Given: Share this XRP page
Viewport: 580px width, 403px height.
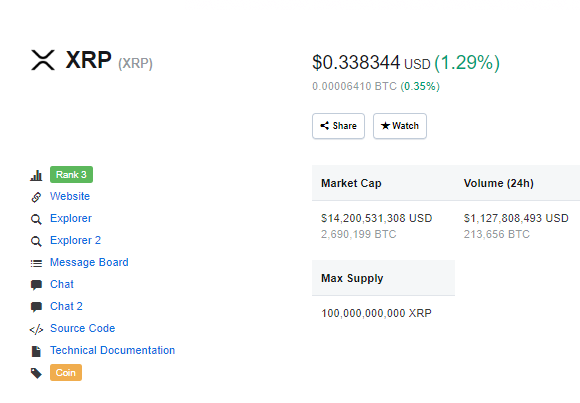Looking at the screenshot, I should point(338,126).
